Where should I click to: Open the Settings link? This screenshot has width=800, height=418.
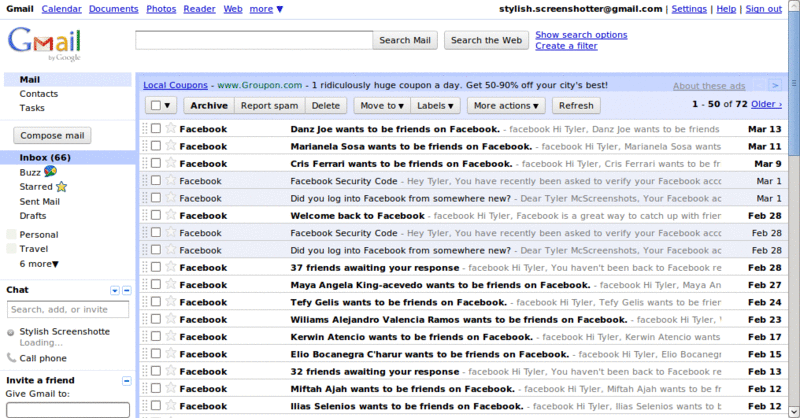tap(689, 9)
